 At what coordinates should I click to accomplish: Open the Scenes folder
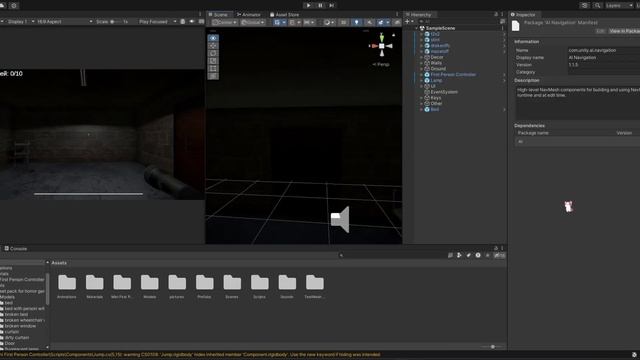tap(232, 287)
